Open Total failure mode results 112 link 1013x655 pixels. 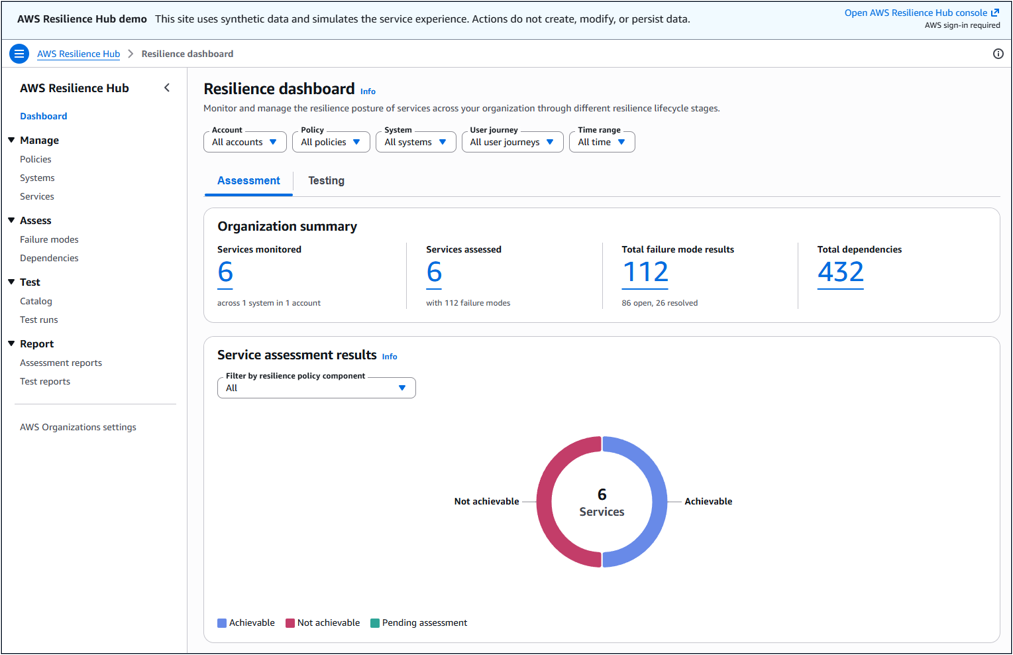pyautogui.click(x=645, y=272)
